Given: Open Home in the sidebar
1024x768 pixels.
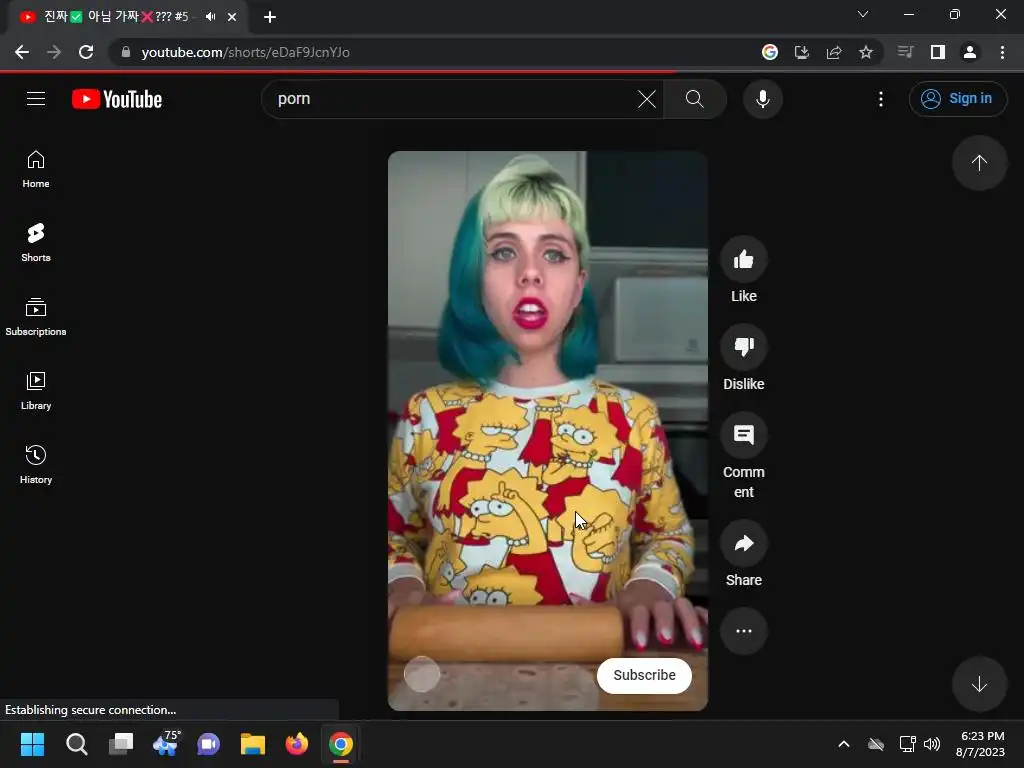Looking at the screenshot, I should 36,169.
